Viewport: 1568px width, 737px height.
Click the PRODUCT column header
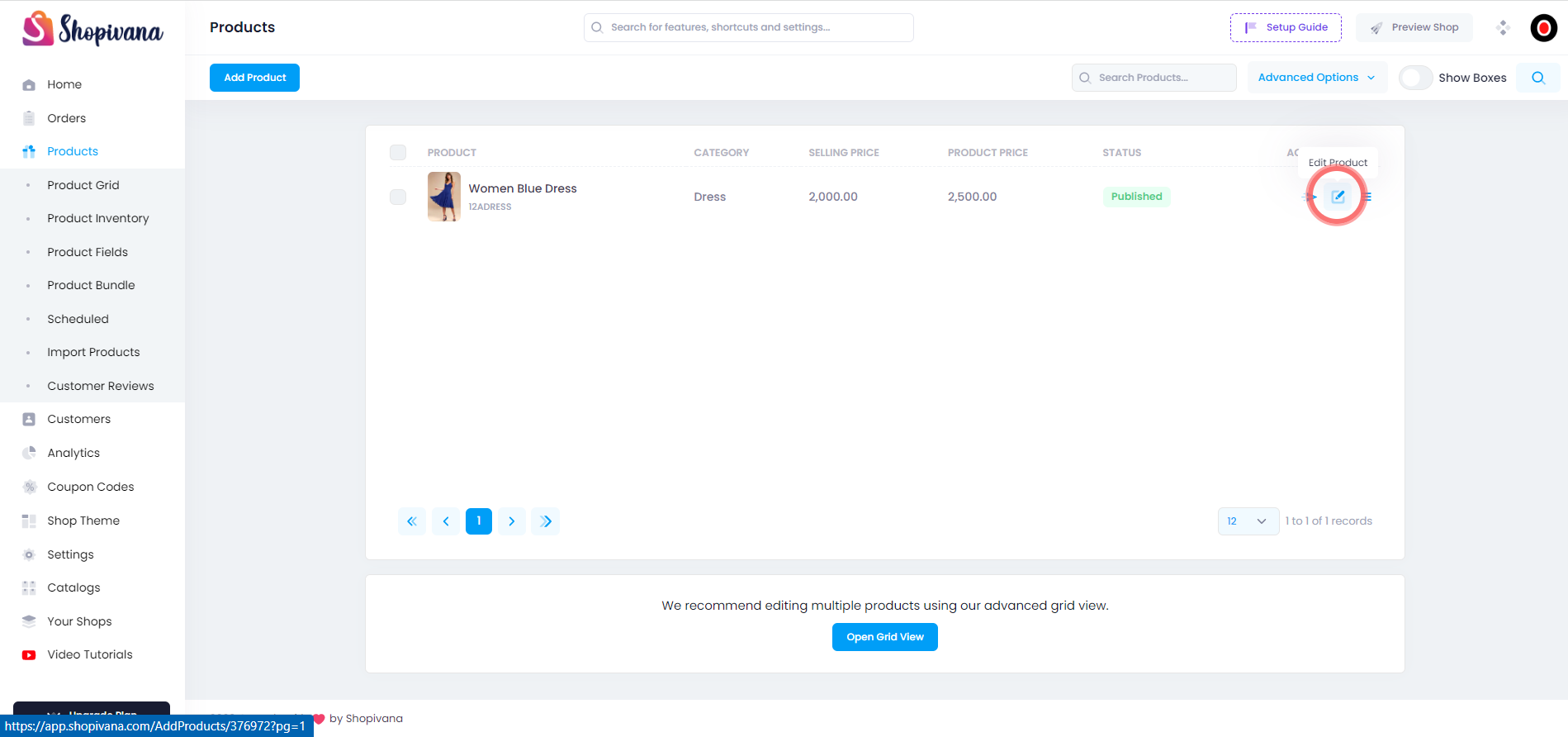coord(452,153)
